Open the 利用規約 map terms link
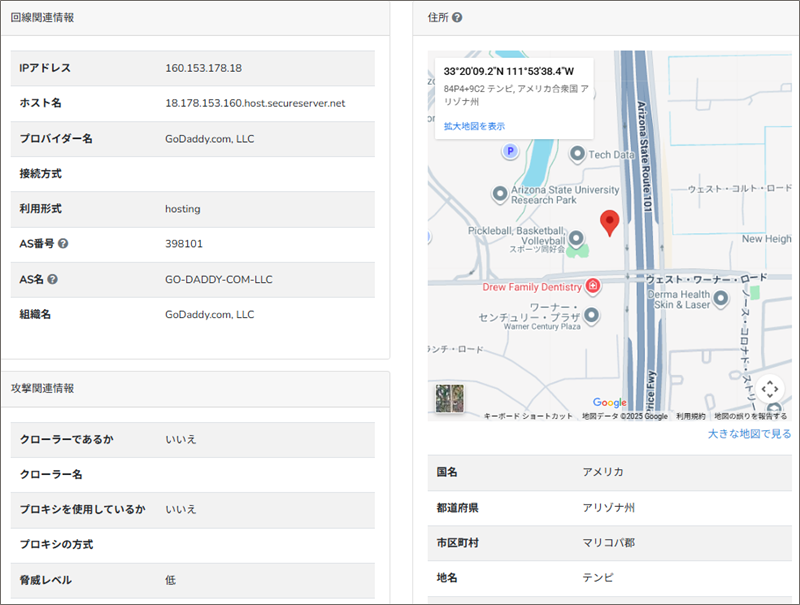Viewport: 800px width, 605px height. (690, 416)
